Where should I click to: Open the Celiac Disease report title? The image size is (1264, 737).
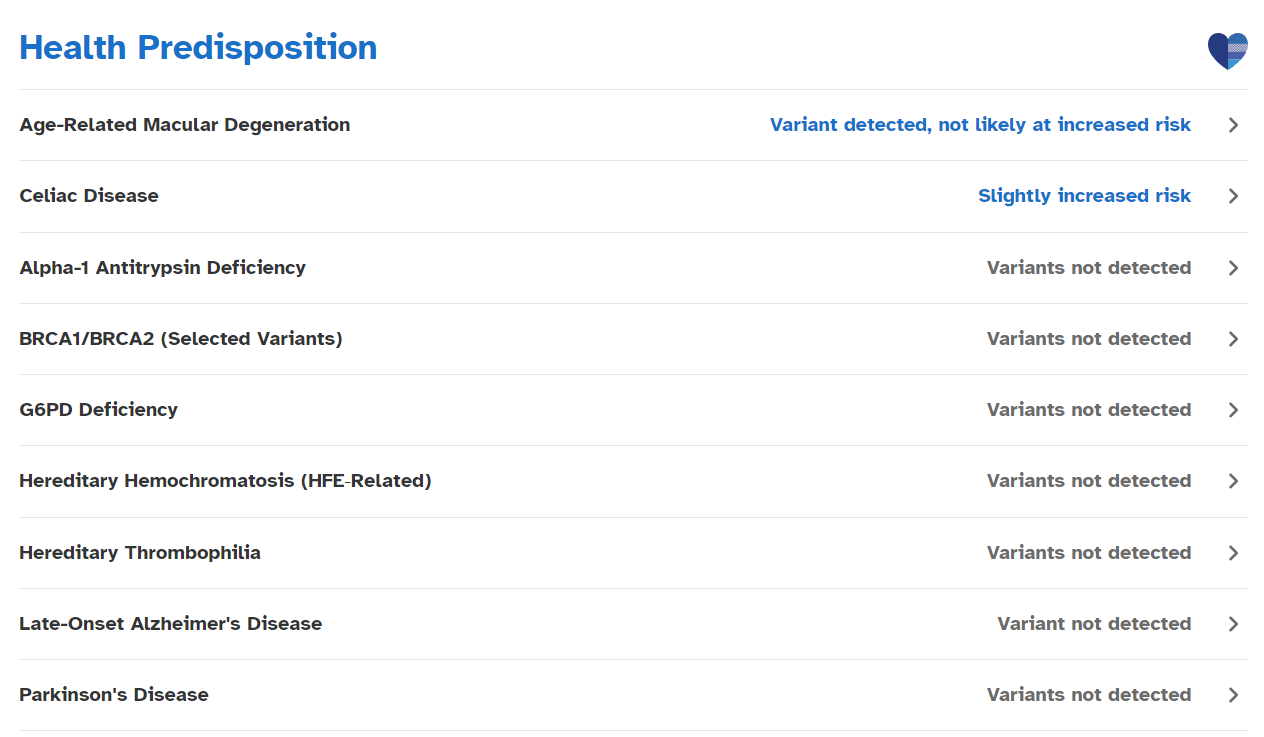coord(89,196)
